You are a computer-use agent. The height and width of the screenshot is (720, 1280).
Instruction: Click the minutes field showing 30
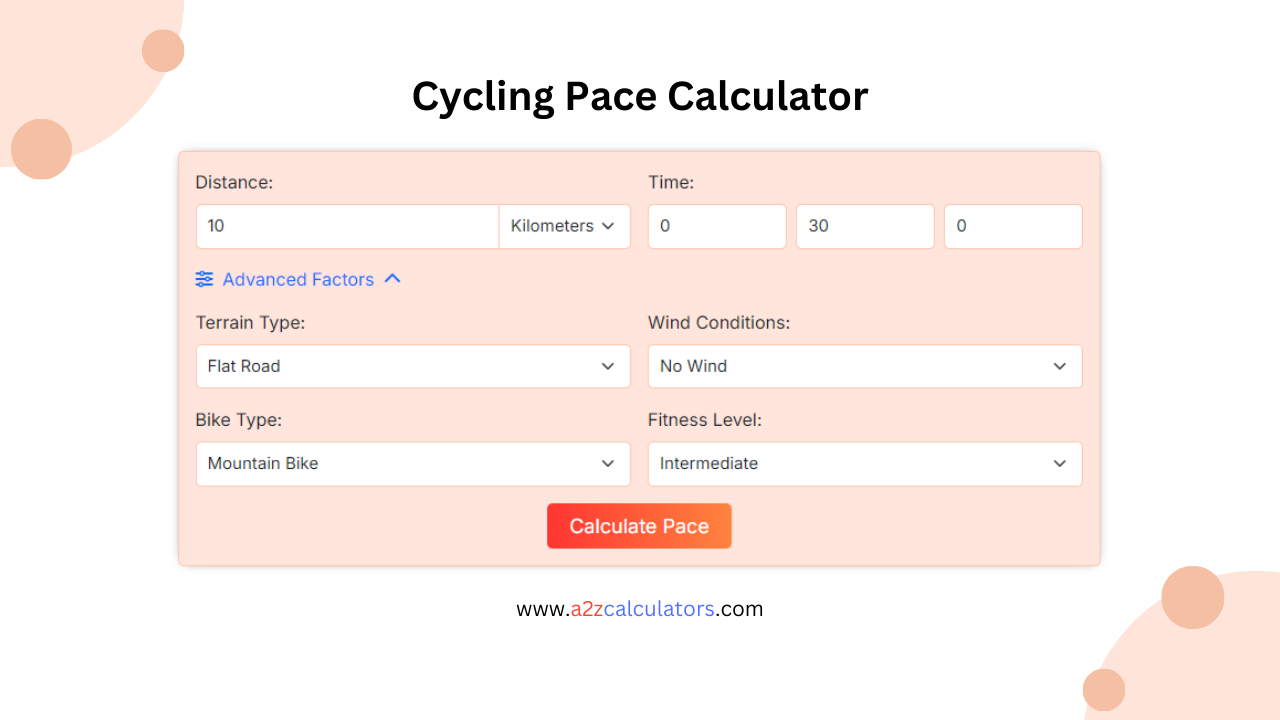point(865,226)
